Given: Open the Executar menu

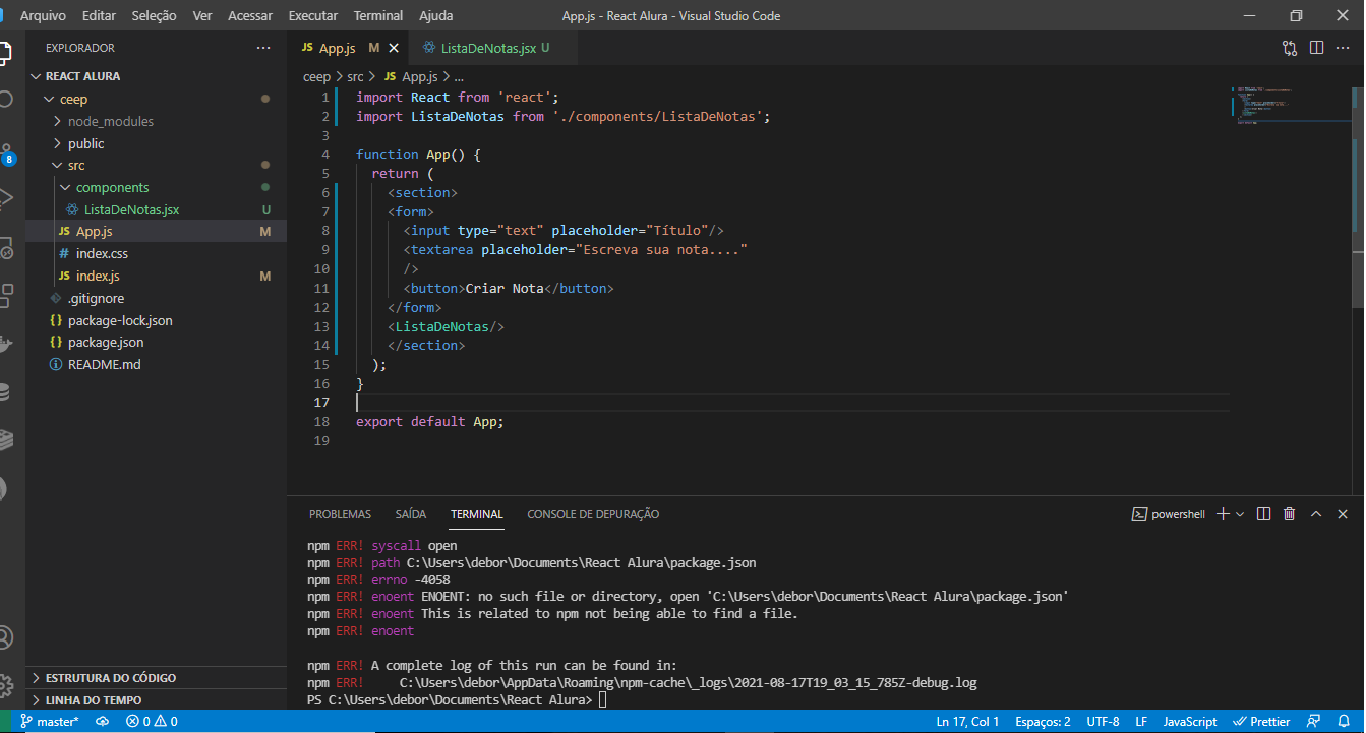Looking at the screenshot, I should tap(313, 15).
